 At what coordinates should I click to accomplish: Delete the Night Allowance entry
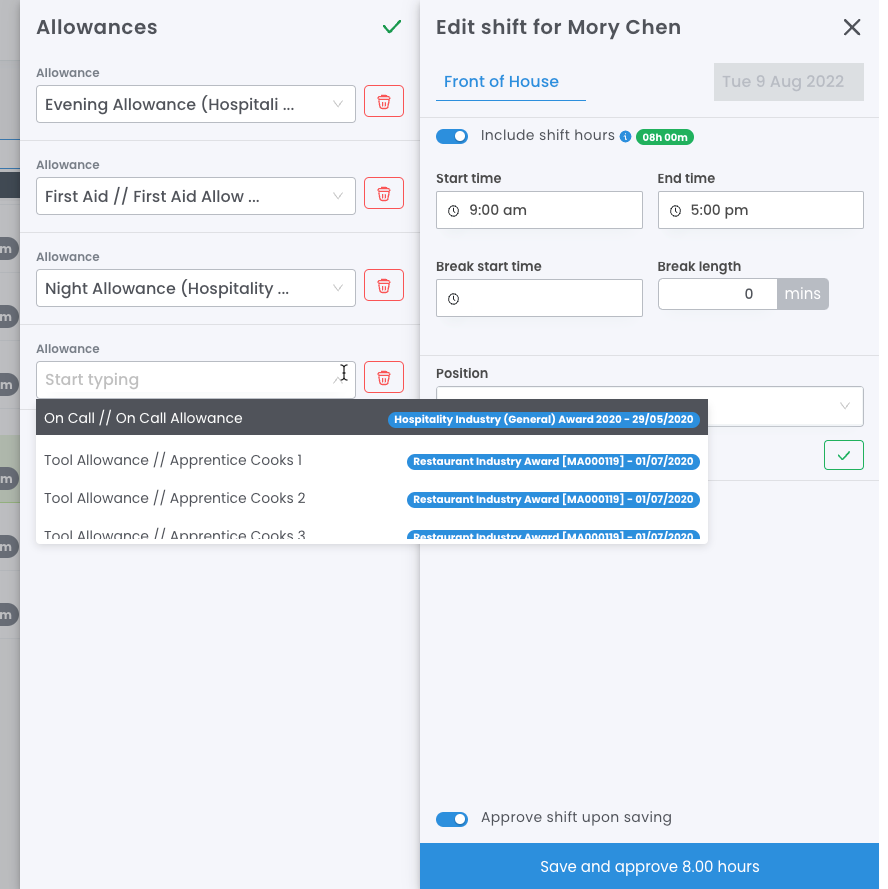coord(384,286)
